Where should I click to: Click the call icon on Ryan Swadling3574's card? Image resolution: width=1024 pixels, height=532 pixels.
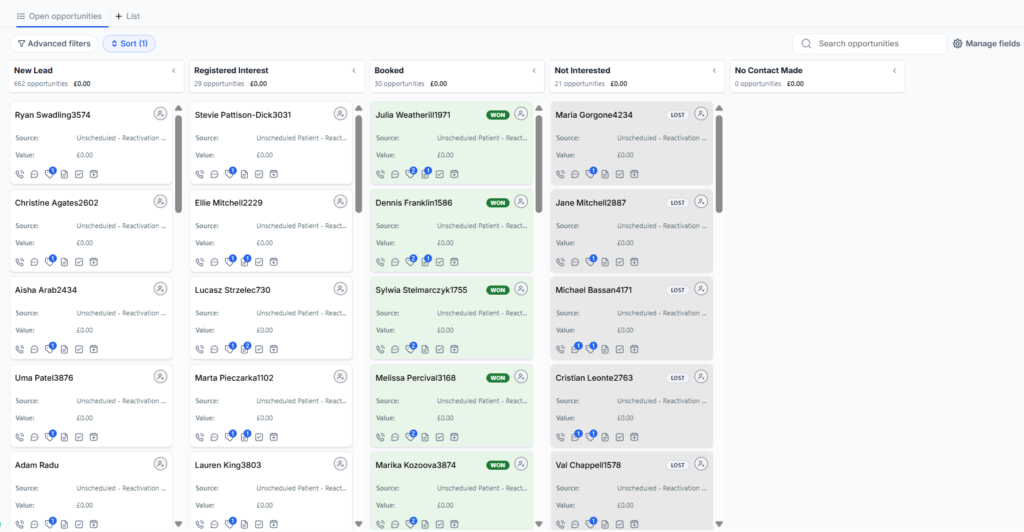(x=20, y=174)
